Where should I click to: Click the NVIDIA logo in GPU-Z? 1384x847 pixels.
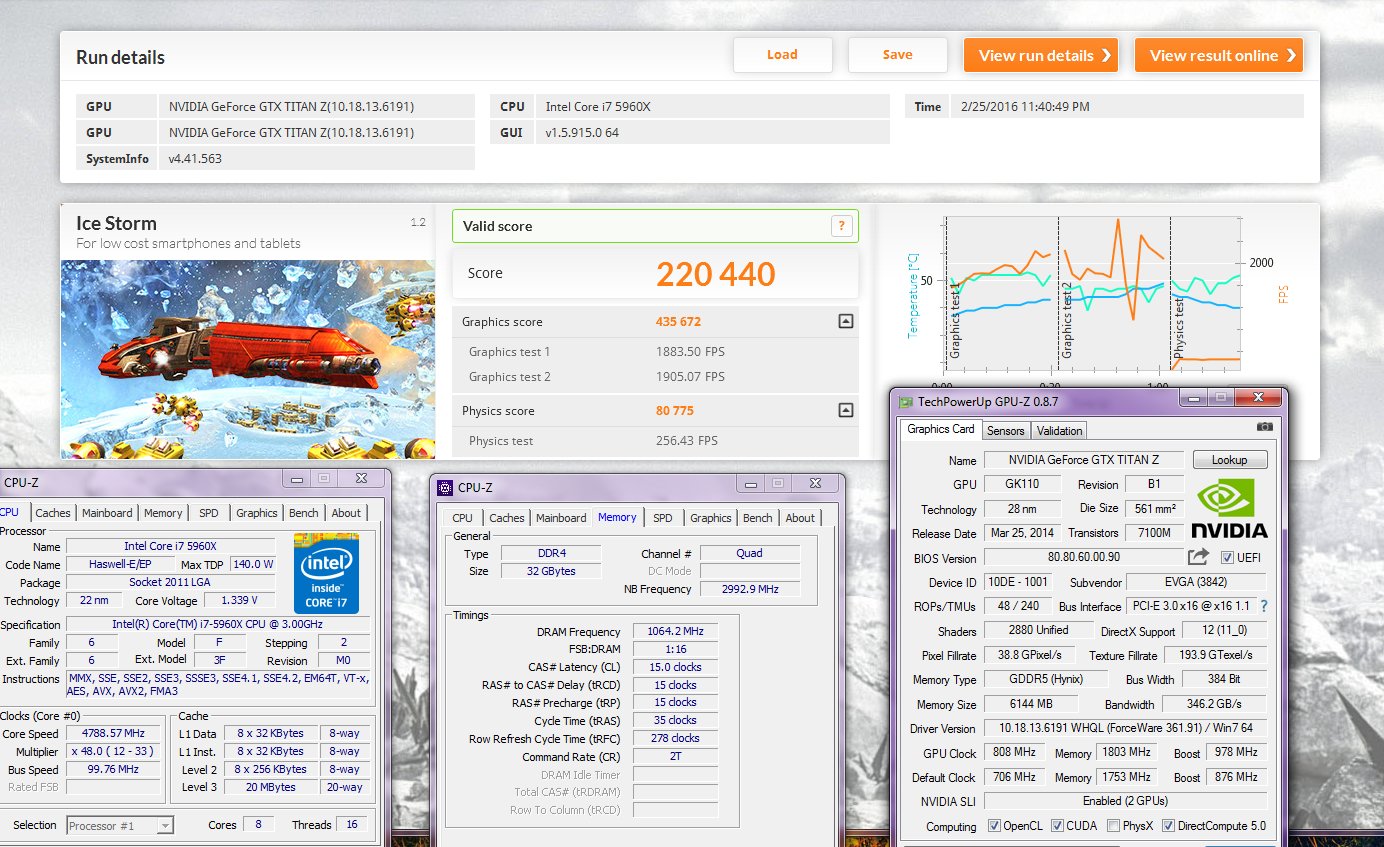pos(1230,508)
